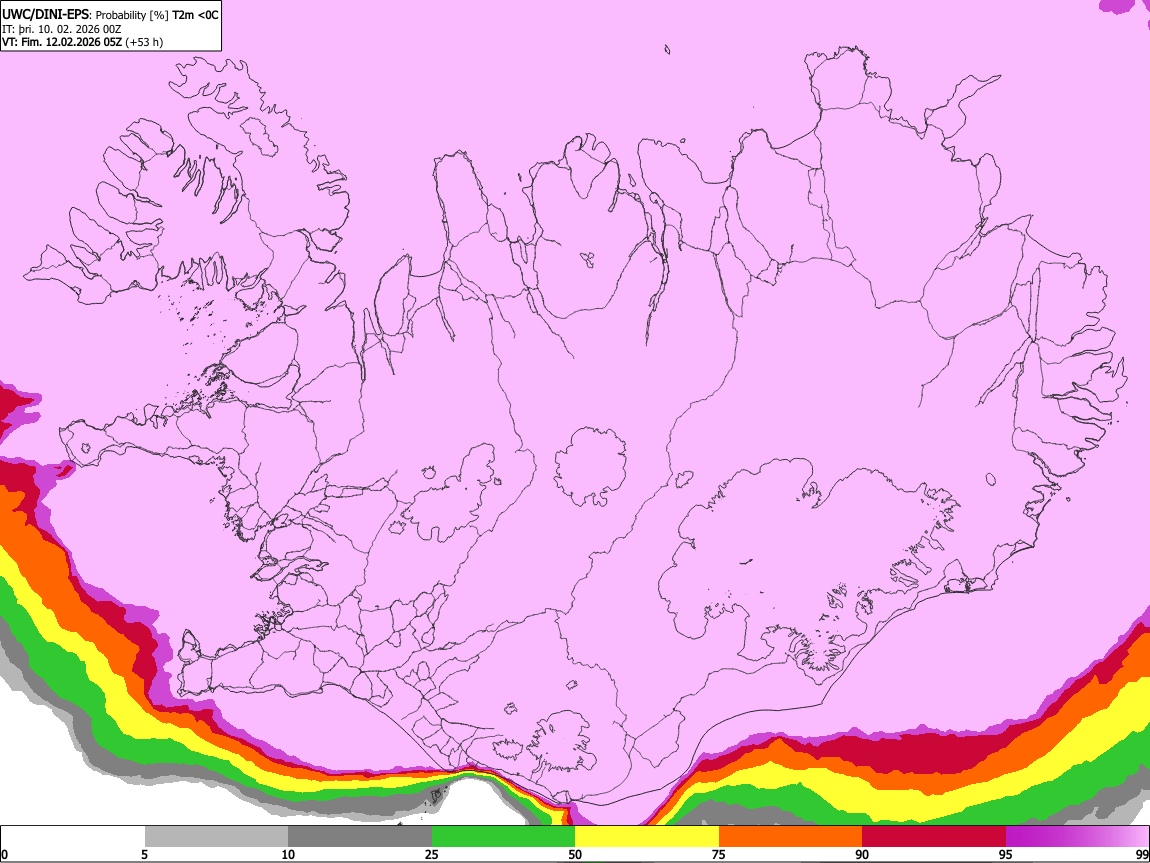Select the dark gray 10–25 legend segment
This screenshot has width=1150, height=863.
[x=359, y=837]
